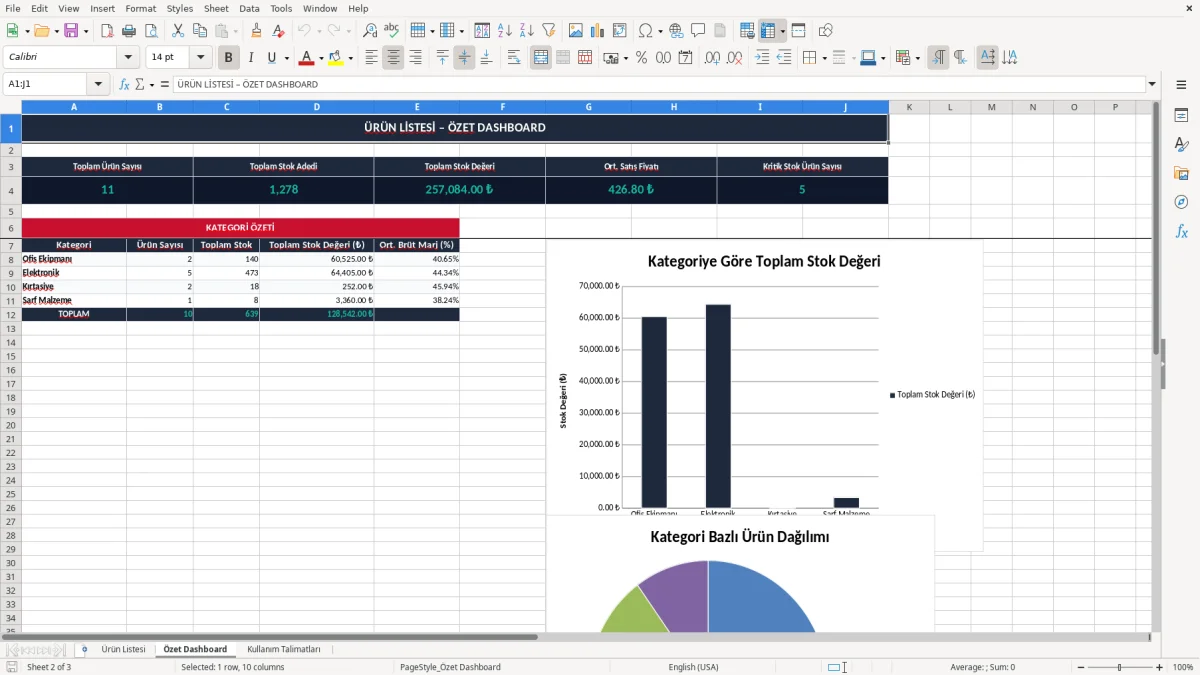This screenshot has height=675, width=1200.
Task: Click the zoom slider handle in status bar
Action: pyautogui.click(x=1120, y=667)
